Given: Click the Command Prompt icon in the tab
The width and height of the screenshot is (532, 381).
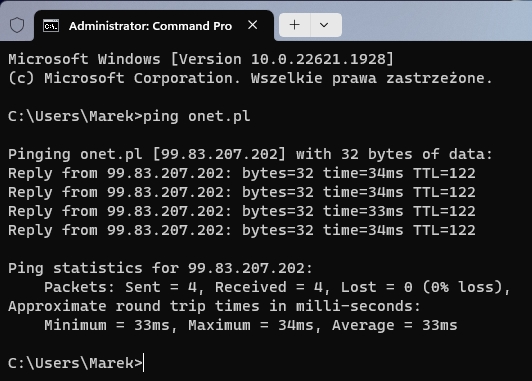Looking at the screenshot, I should point(51,26).
